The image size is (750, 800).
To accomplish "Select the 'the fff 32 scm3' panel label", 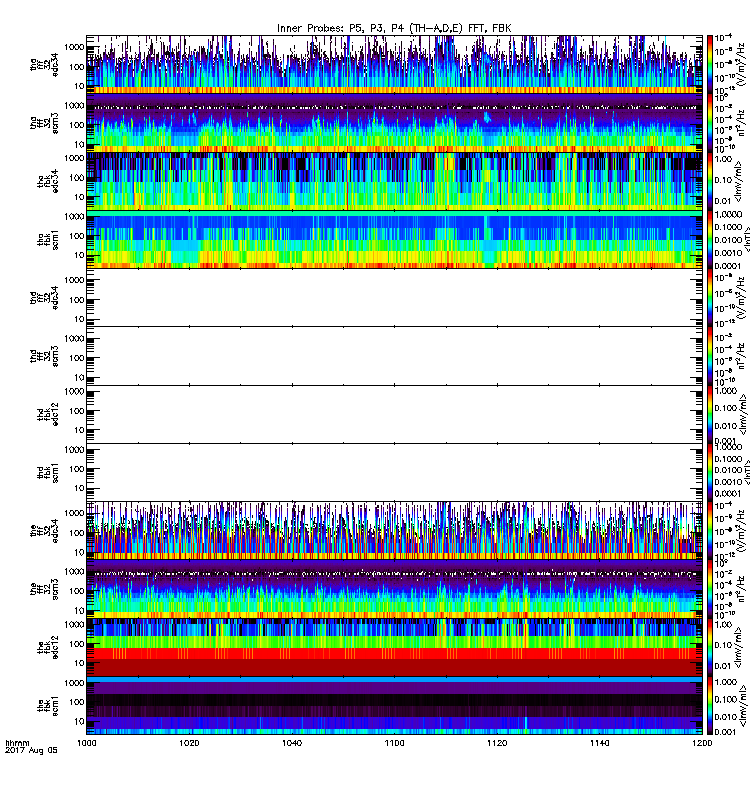I will pyautogui.click(x=45, y=589).
